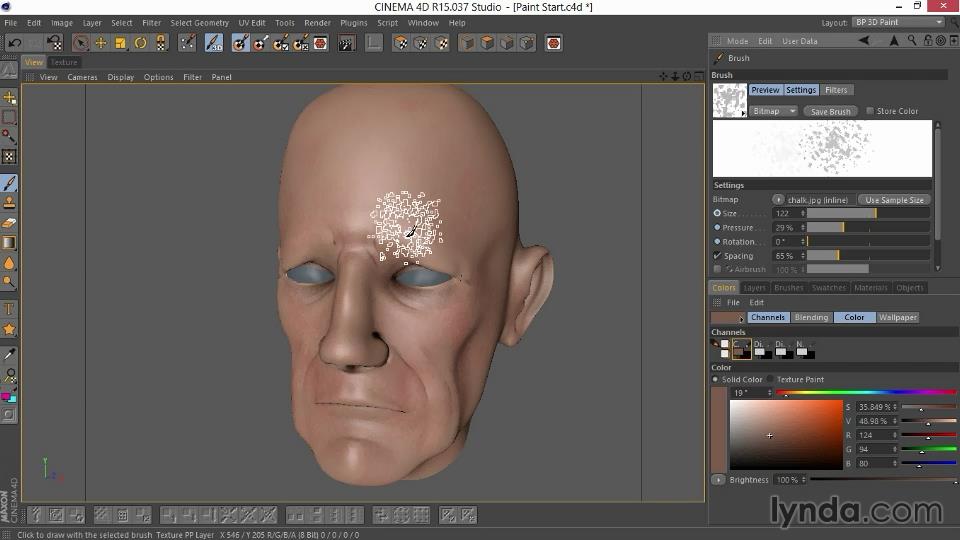Choose the Text tool in left toolbar
960x540 pixels.
pyautogui.click(x=10, y=308)
